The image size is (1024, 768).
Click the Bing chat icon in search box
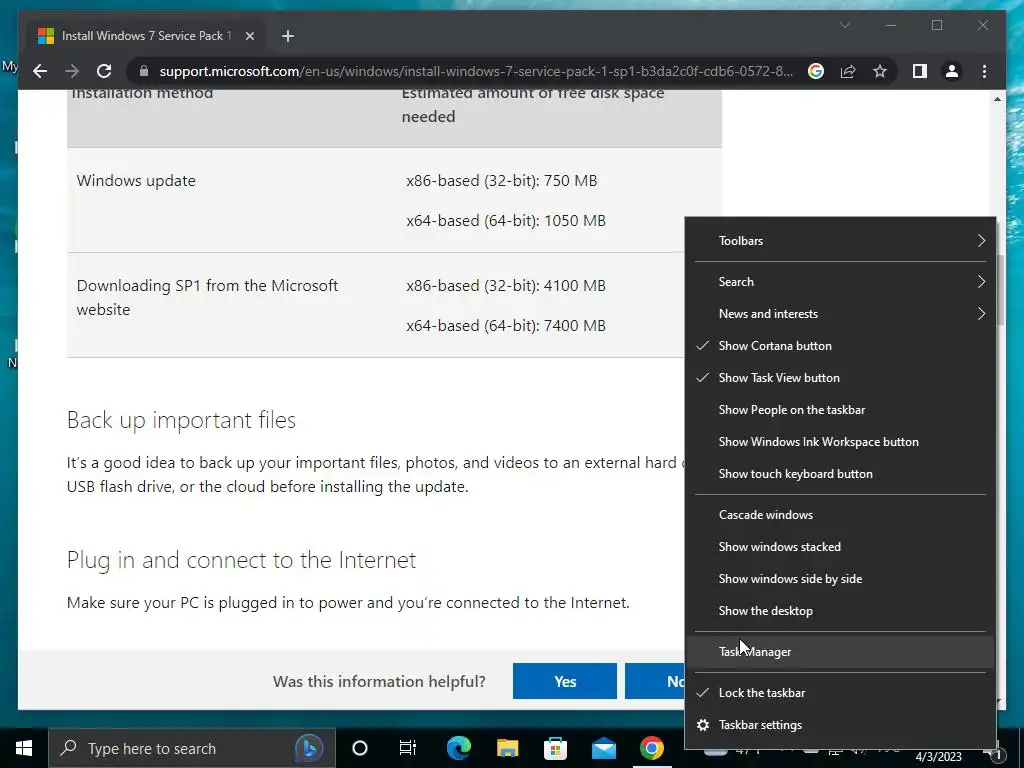[309, 748]
